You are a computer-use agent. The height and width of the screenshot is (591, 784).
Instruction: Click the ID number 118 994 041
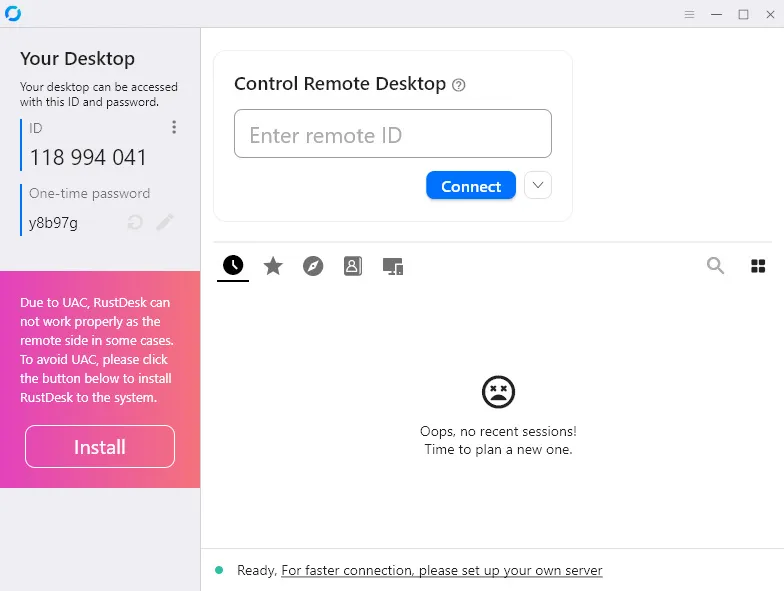click(x=88, y=158)
